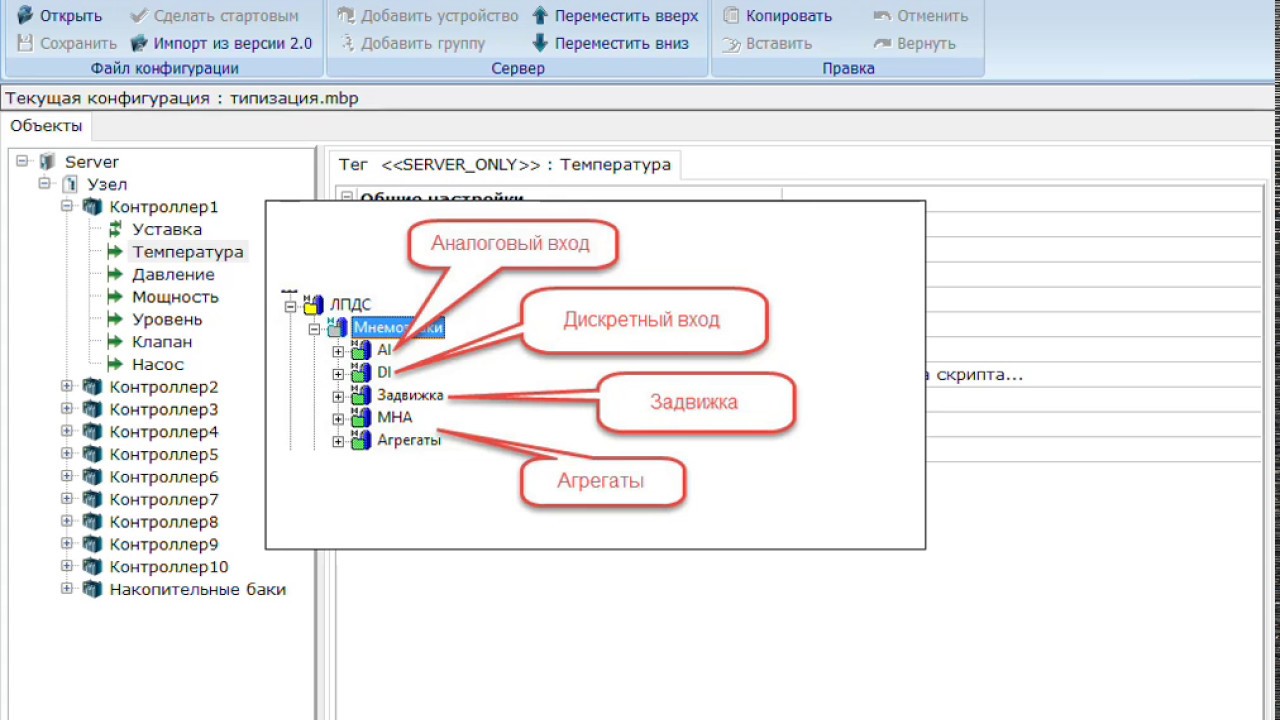
Task: Expand the Контроллер9 node
Action: click(x=67, y=544)
